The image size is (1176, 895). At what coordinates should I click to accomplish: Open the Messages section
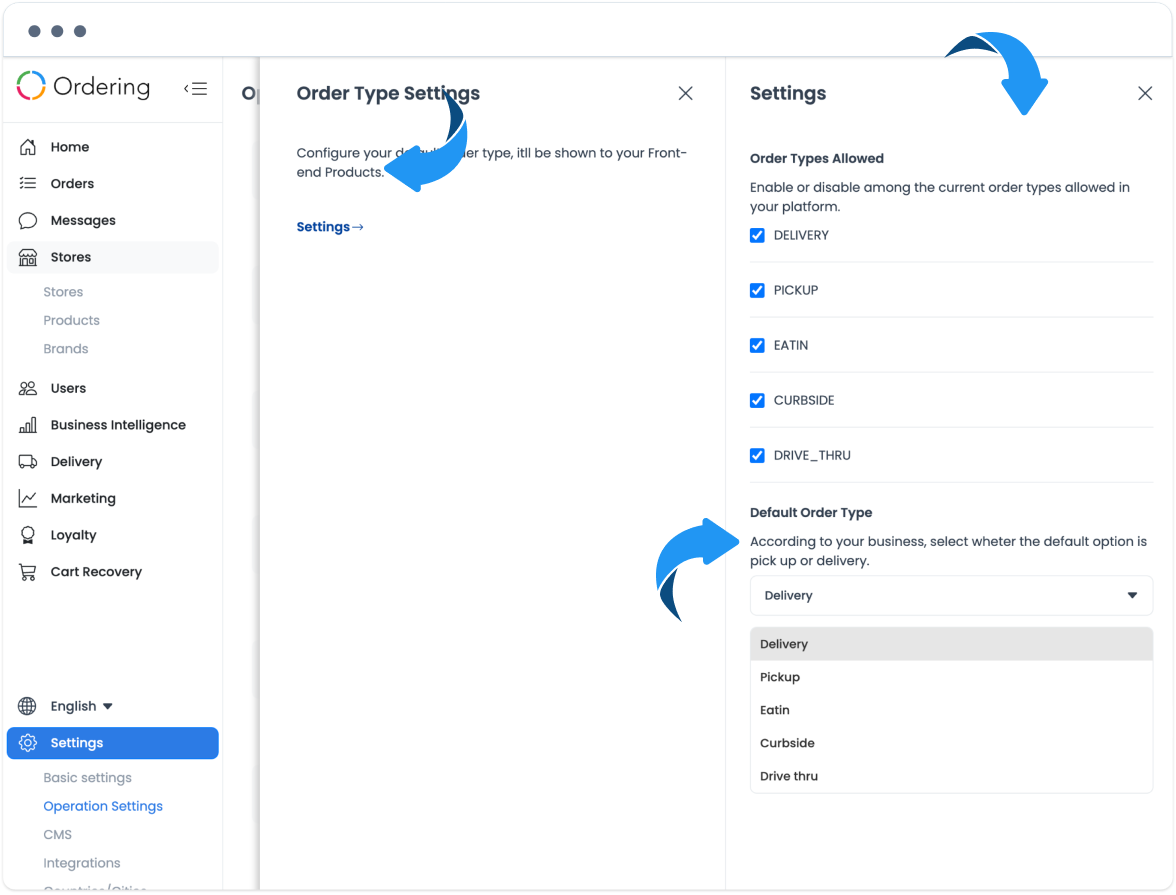(x=112, y=221)
